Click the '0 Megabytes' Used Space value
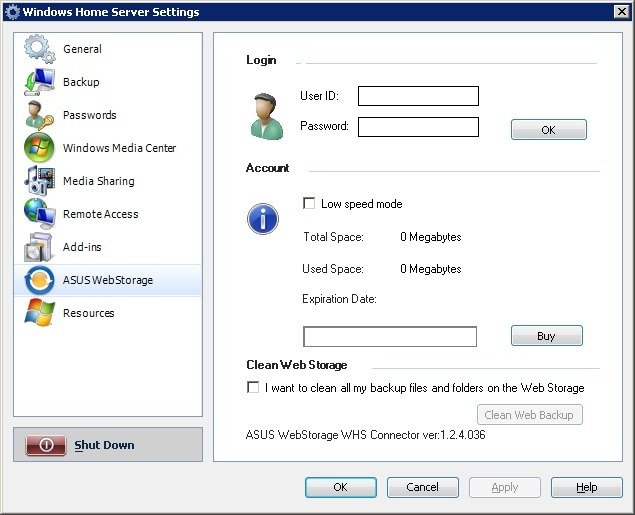This screenshot has width=635, height=515. [430, 269]
